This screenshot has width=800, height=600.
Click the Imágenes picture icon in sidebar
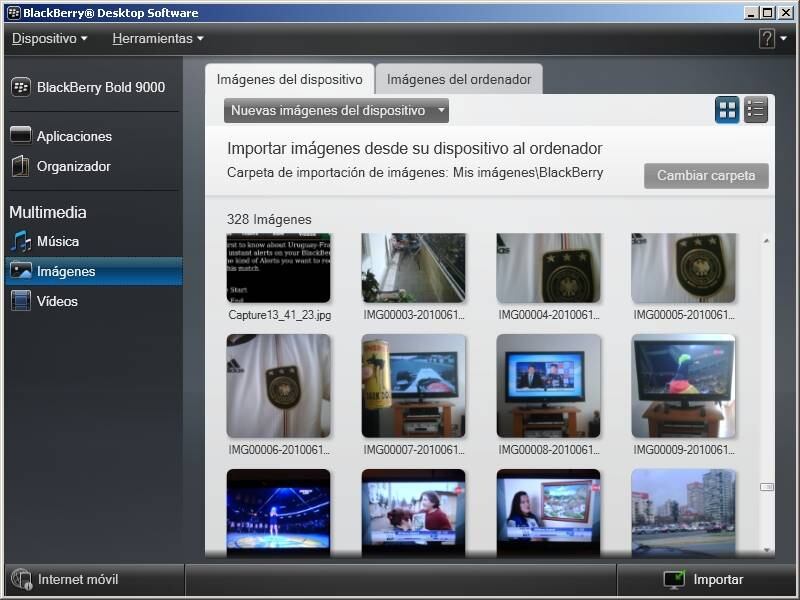point(21,271)
